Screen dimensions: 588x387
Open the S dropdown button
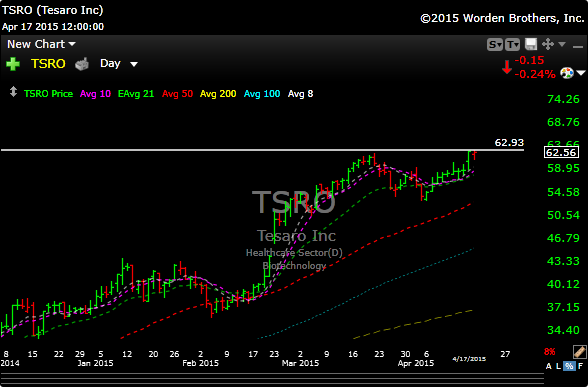495,45
